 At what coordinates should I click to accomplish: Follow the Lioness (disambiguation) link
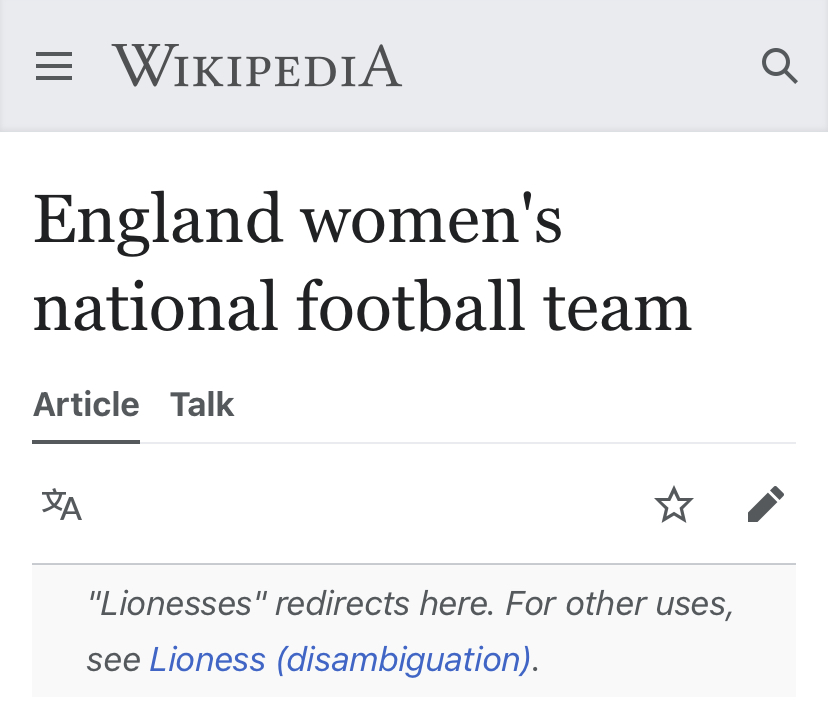pos(340,659)
